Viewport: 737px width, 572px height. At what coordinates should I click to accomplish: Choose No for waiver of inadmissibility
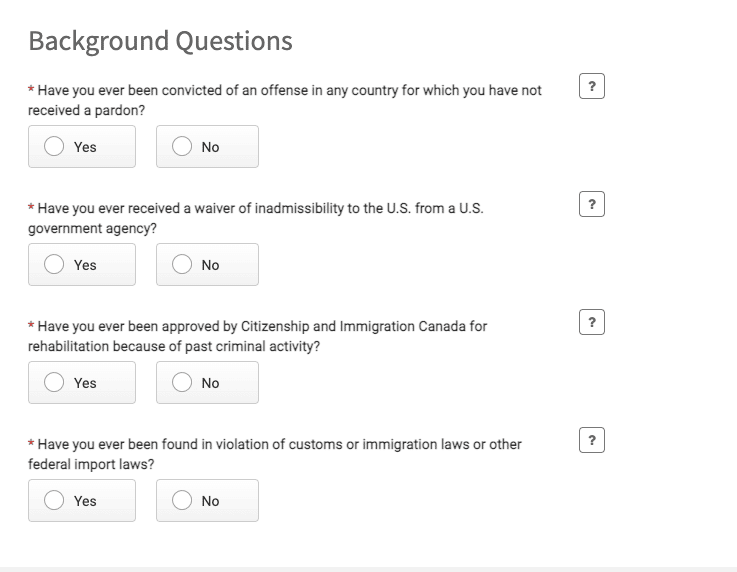(x=207, y=265)
